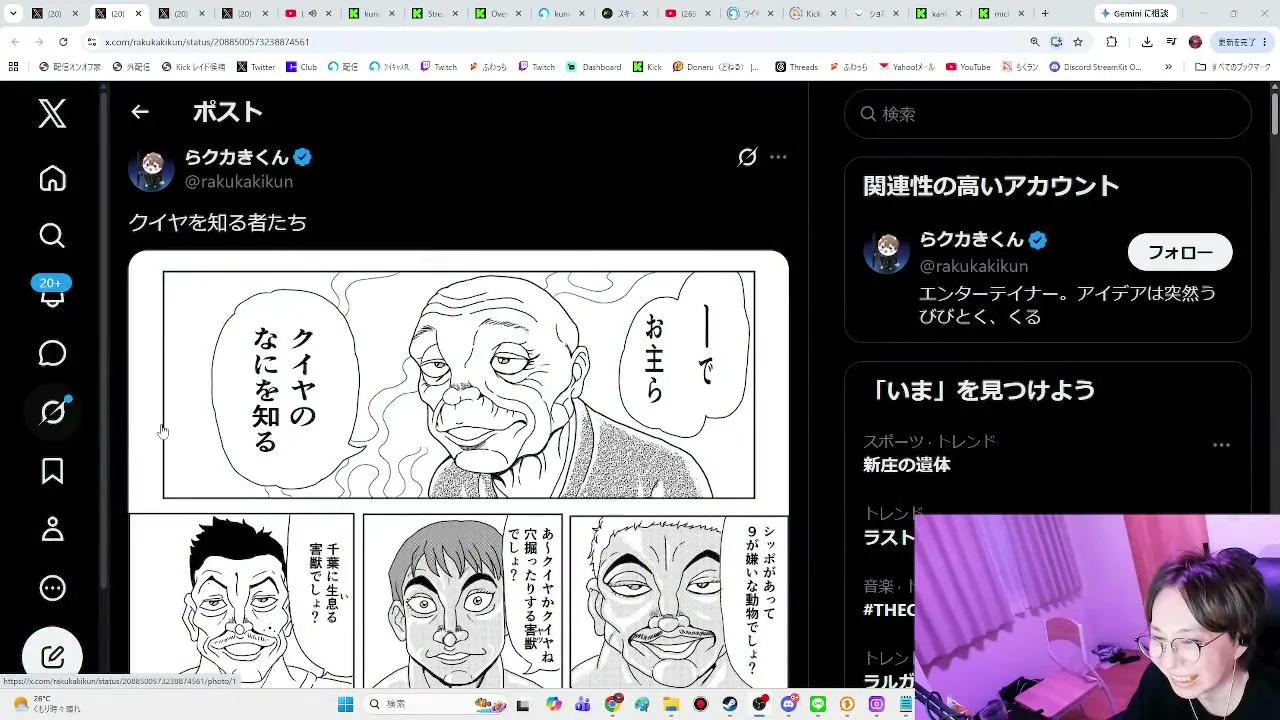Open the Club bookmark
1280x720 pixels.
[x=301, y=67]
